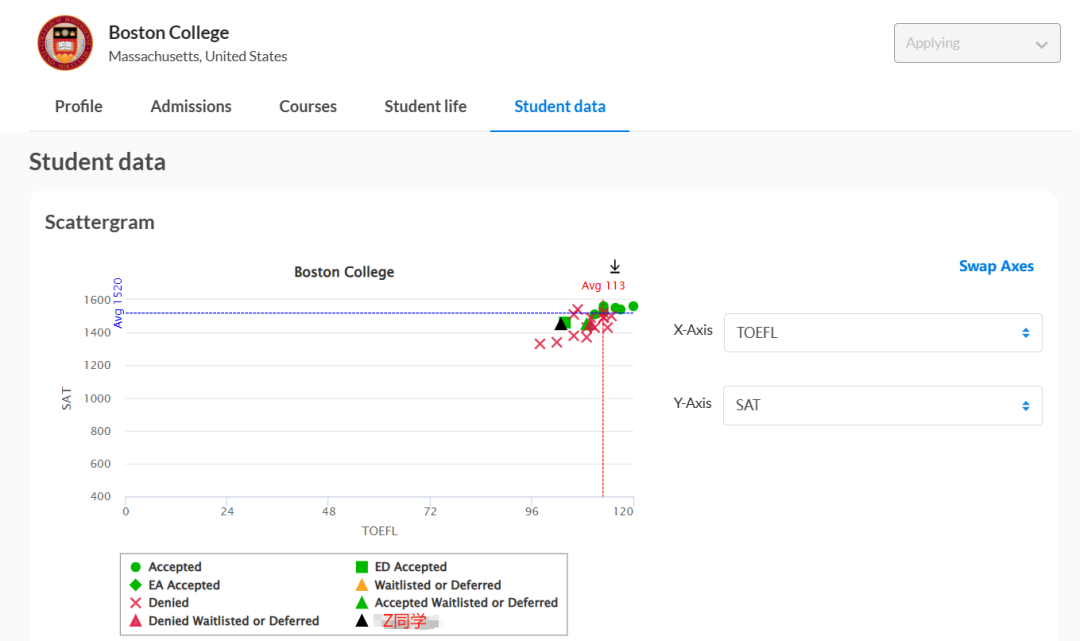Click the green ED Accepted square data point
The width and height of the screenshot is (1080, 641).
(x=565, y=322)
